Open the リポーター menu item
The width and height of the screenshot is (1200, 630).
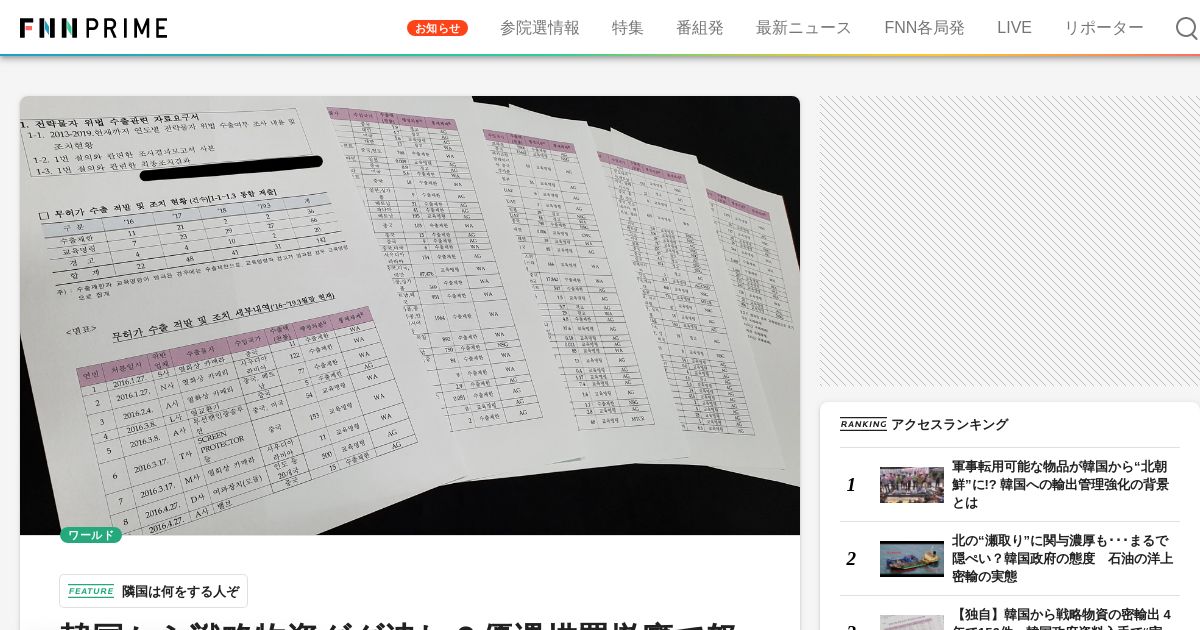1104,28
